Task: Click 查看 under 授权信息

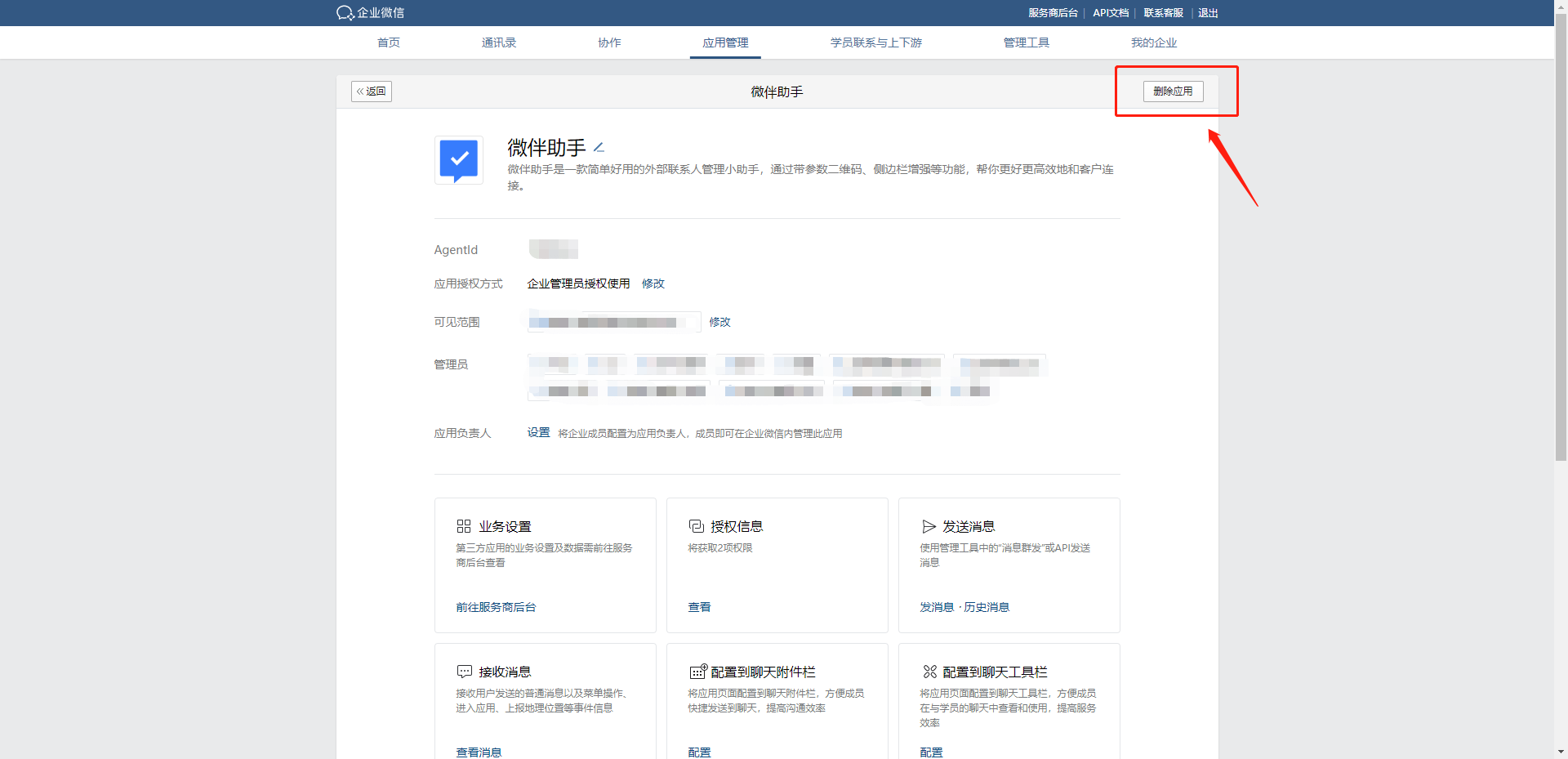Action: [x=699, y=607]
